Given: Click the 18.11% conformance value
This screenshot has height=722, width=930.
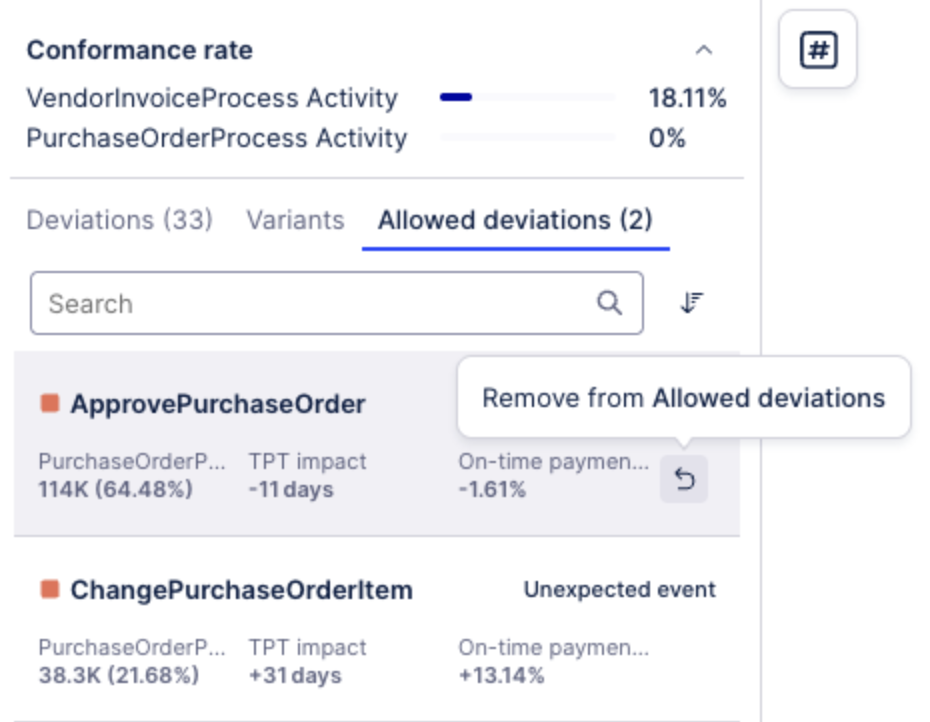Looking at the screenshot, I should 687,98.
